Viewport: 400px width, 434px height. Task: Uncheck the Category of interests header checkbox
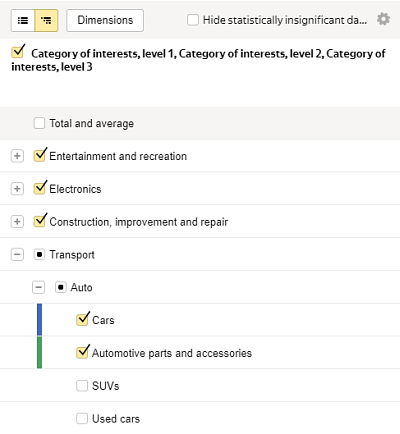point(18,52)
